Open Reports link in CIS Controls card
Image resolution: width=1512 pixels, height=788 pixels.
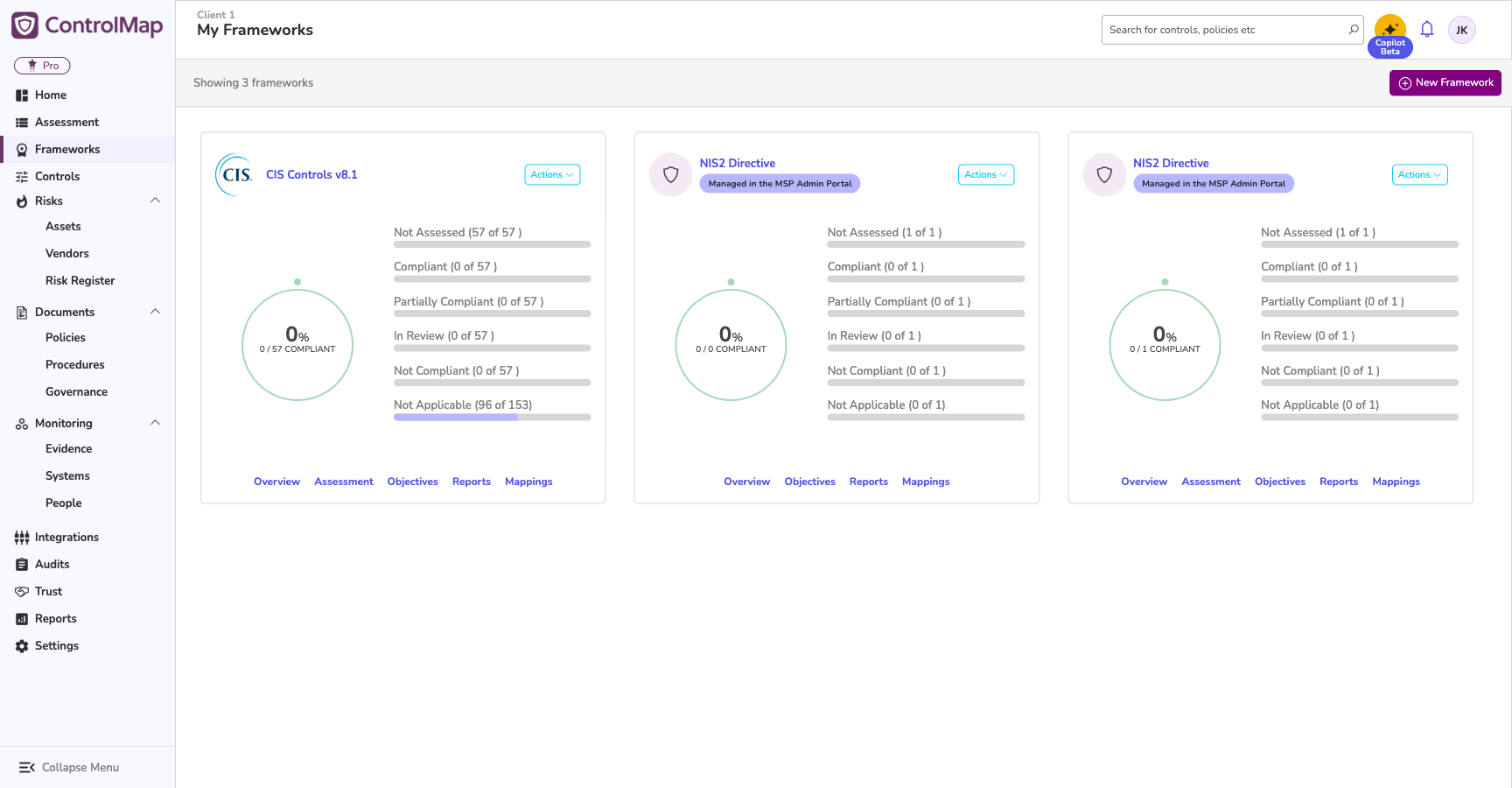[x=472, y=482]
